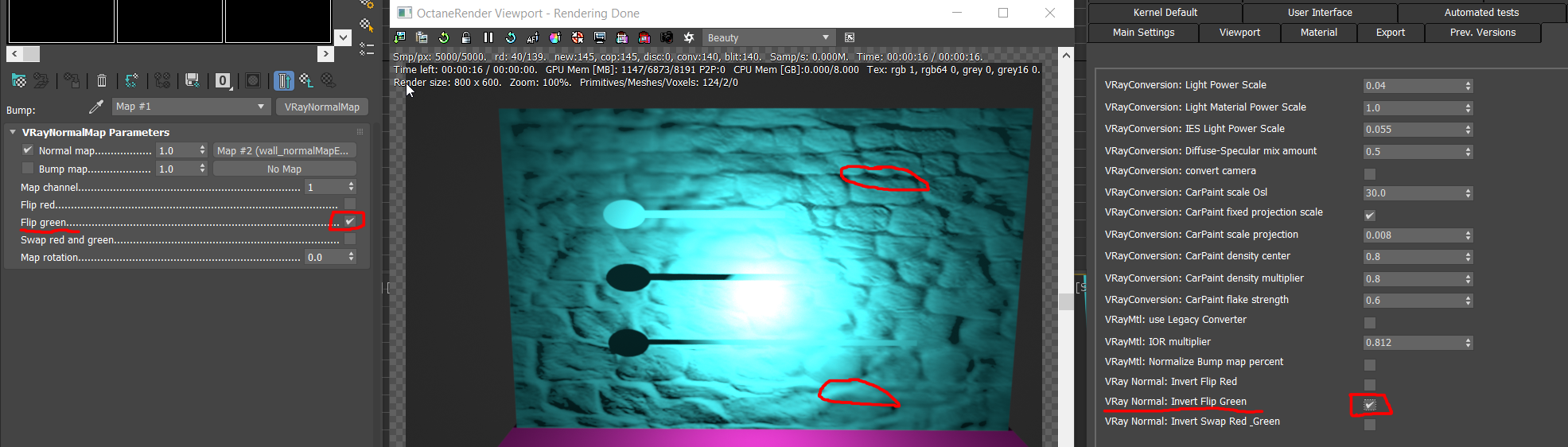Click Select by Material cursor icon

pos(367,25)
